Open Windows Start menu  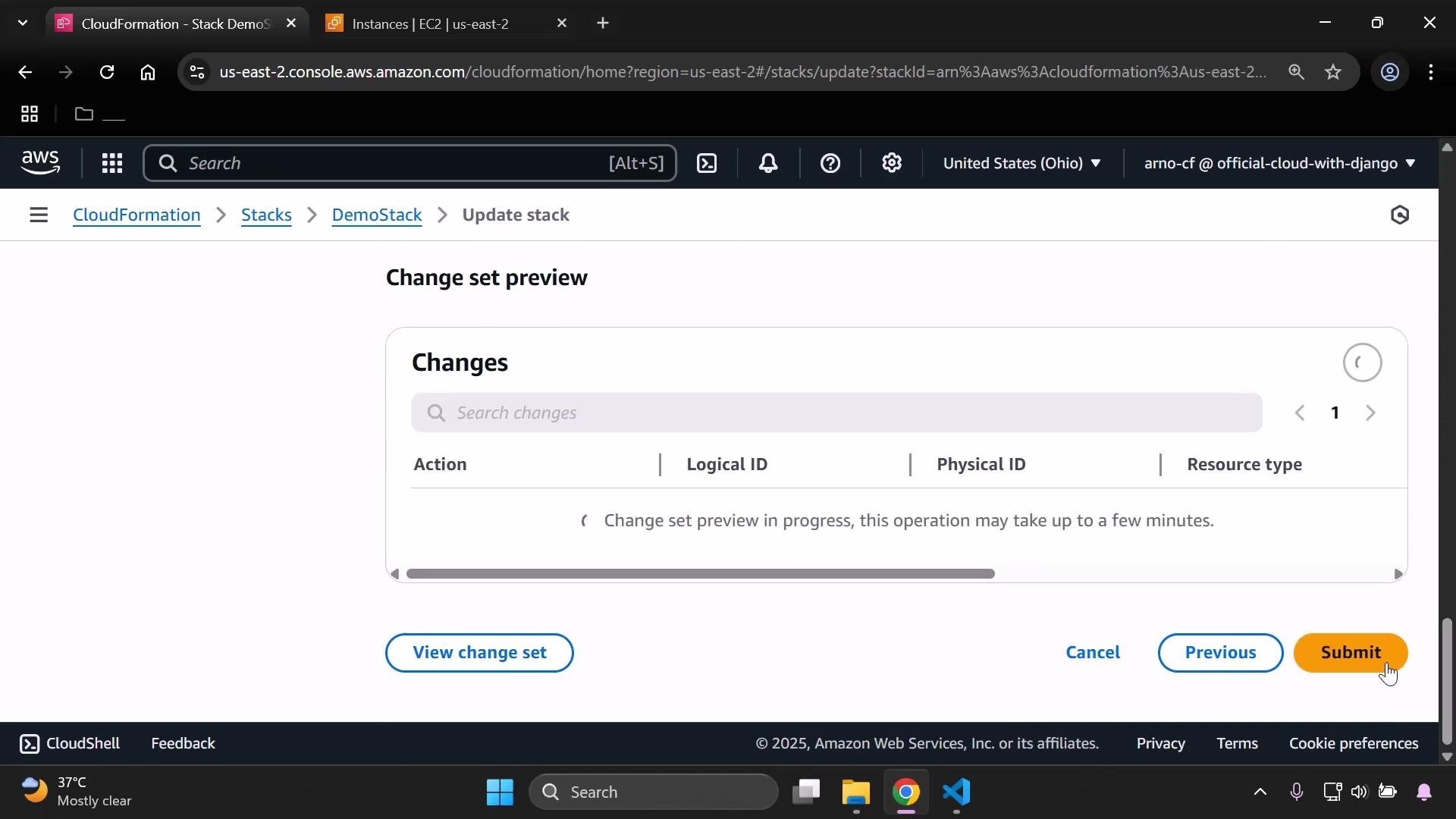tap(500, 792)
